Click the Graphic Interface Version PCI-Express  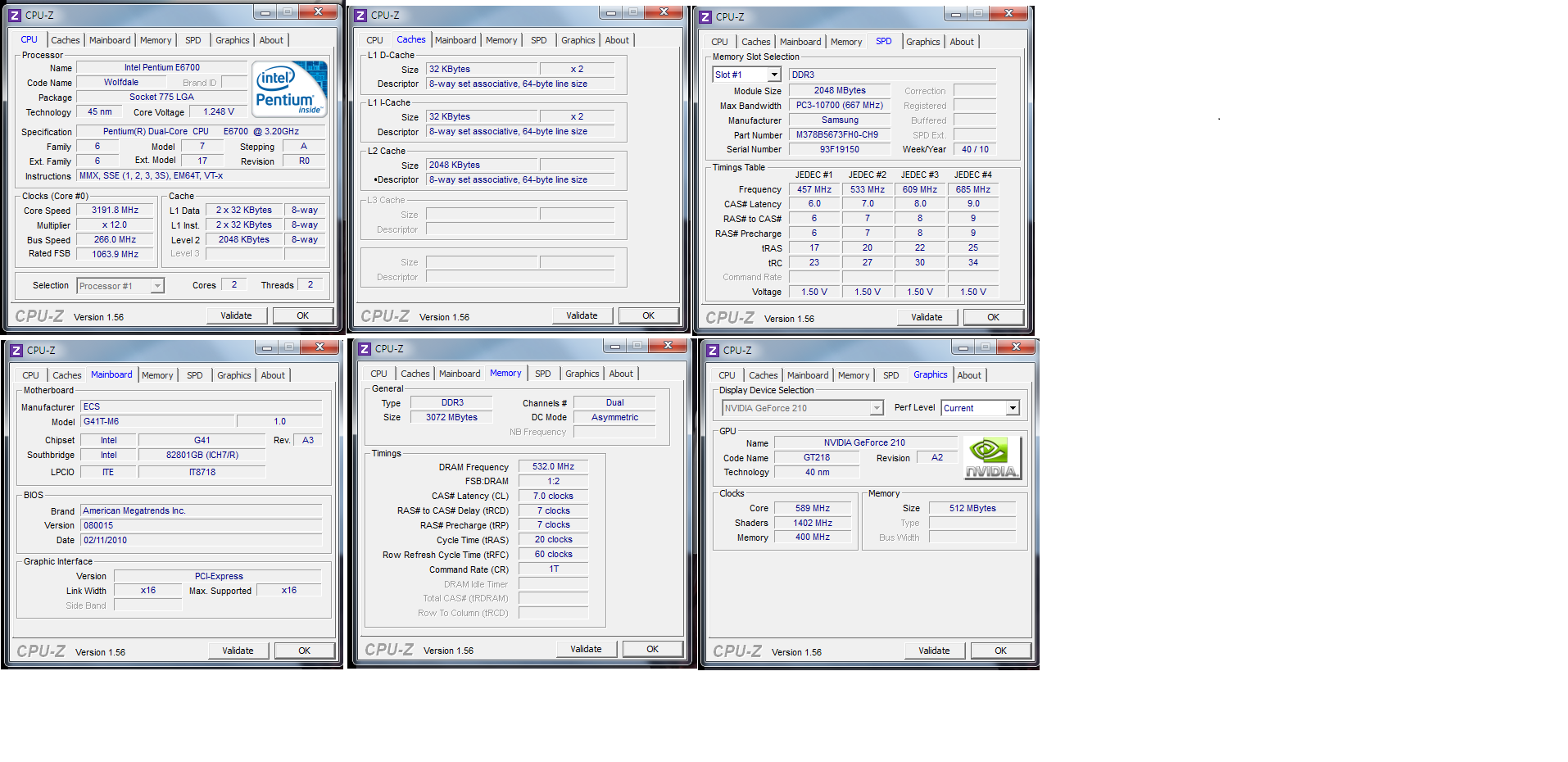pos(219,577)
